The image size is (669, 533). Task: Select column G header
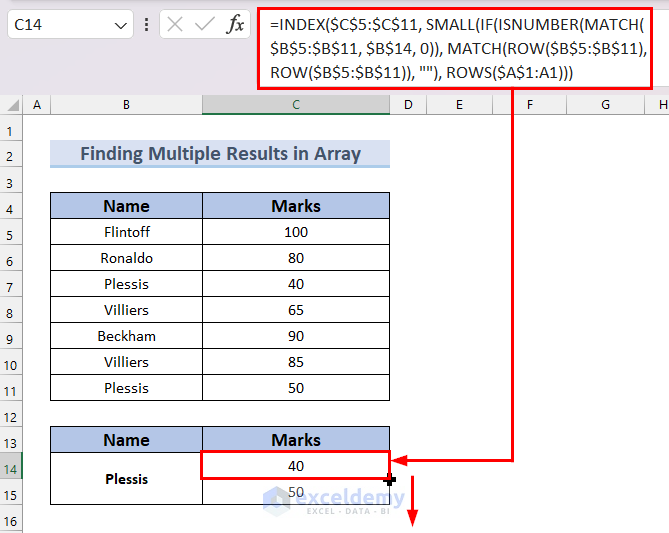tap(605, 105)
